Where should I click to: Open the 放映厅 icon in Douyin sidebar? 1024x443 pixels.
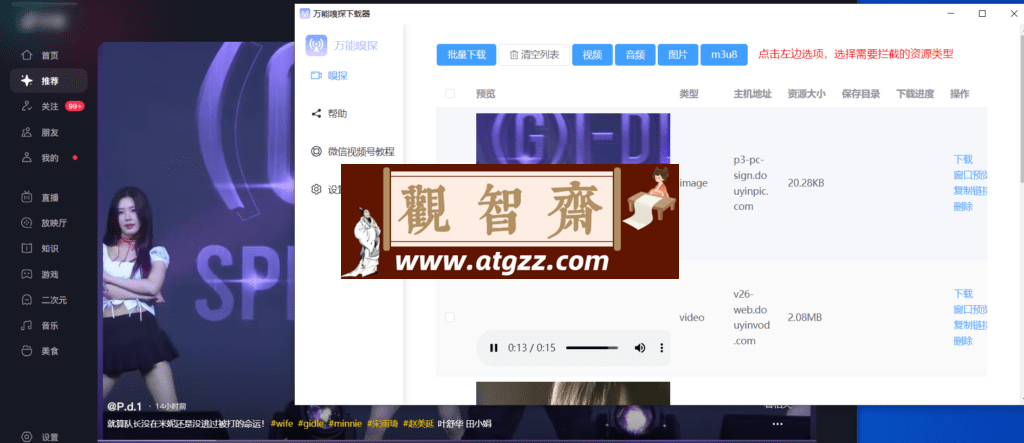(27, 223)
